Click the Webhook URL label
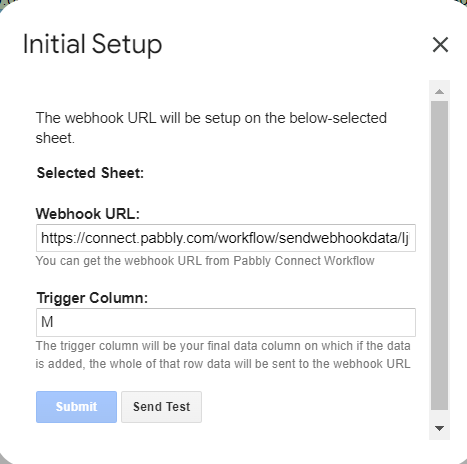The height and width of the screenshot is (464, 467). (x=88, y=214)
